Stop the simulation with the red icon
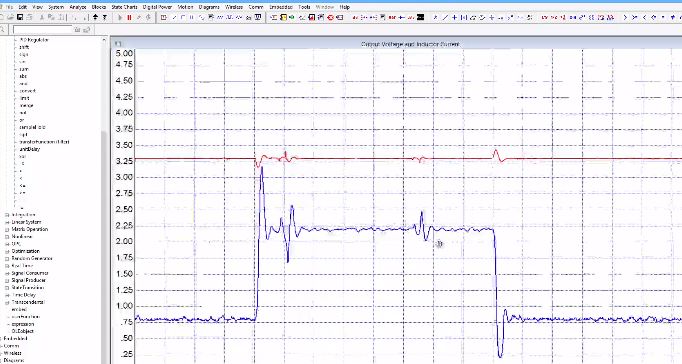Screen dimensions: 682x364 [129, 17]
